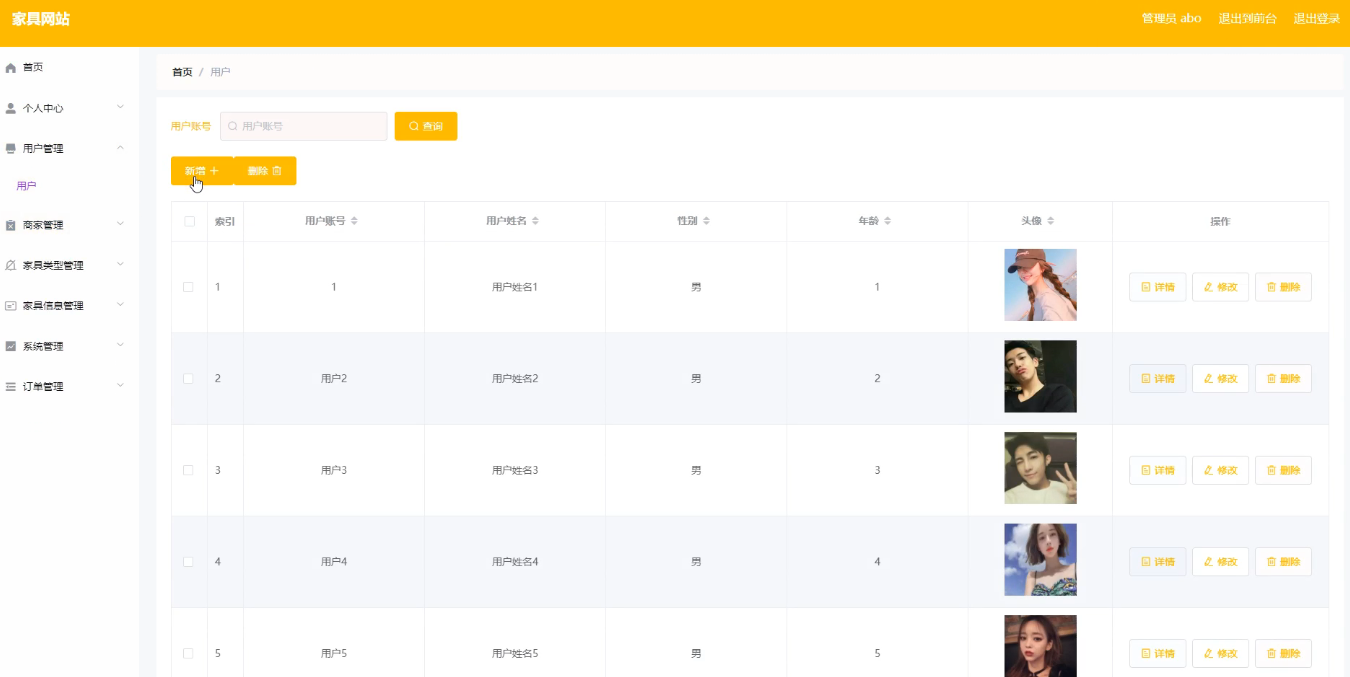The image size is (1350, 677).
Task: Click 退出登录 in the top bar
Action: [x=1316, y=19]
